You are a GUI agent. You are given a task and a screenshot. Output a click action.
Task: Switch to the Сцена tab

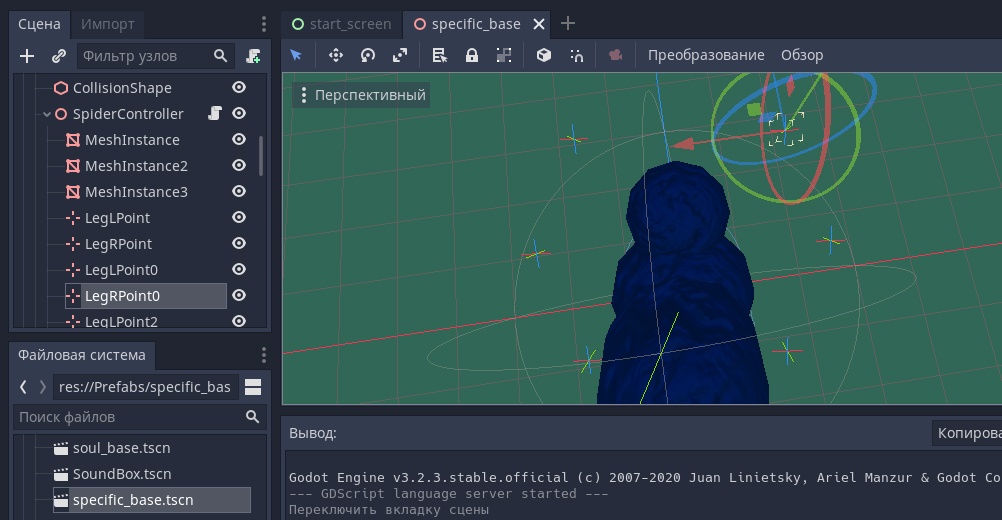[39, 24]
